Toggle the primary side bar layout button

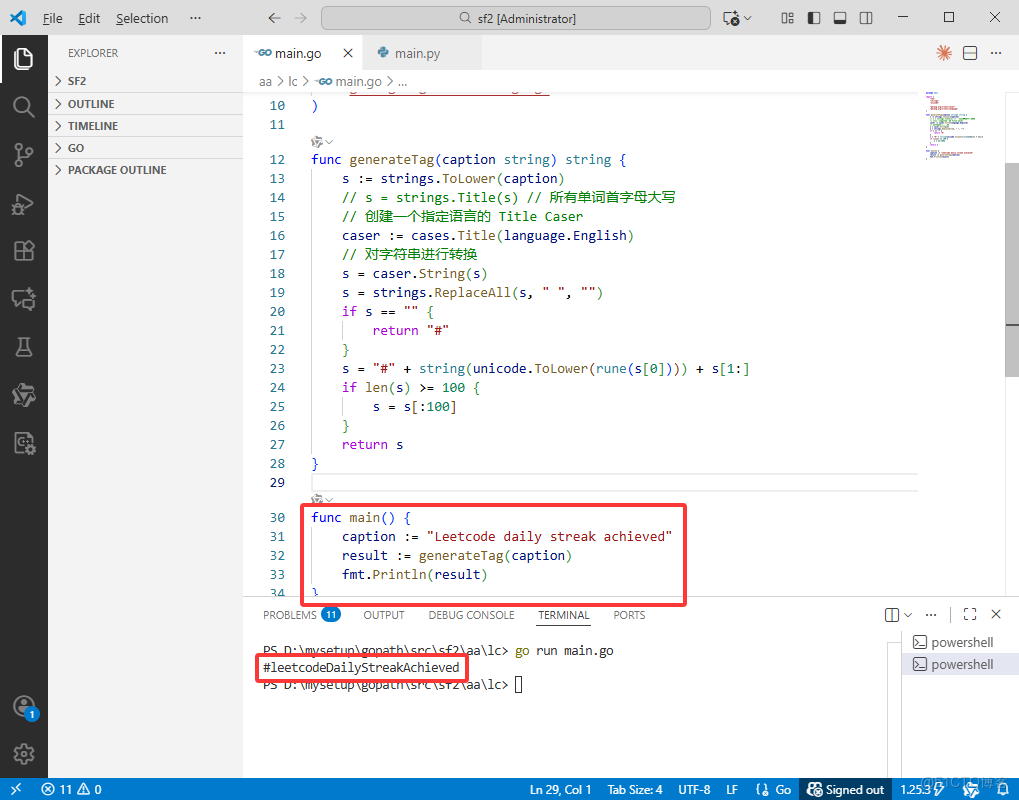coord(814,18)
